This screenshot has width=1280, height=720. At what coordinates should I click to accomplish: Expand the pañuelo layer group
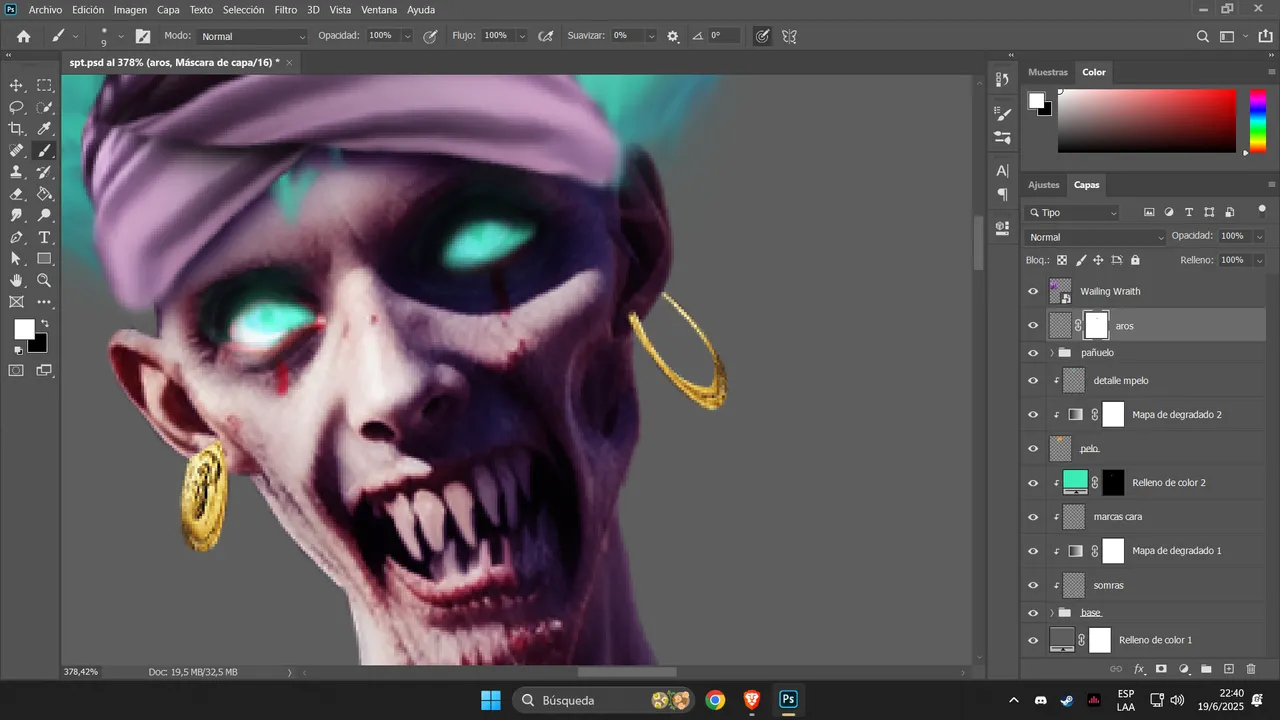pyautogui.click(x=1052, y=353)
